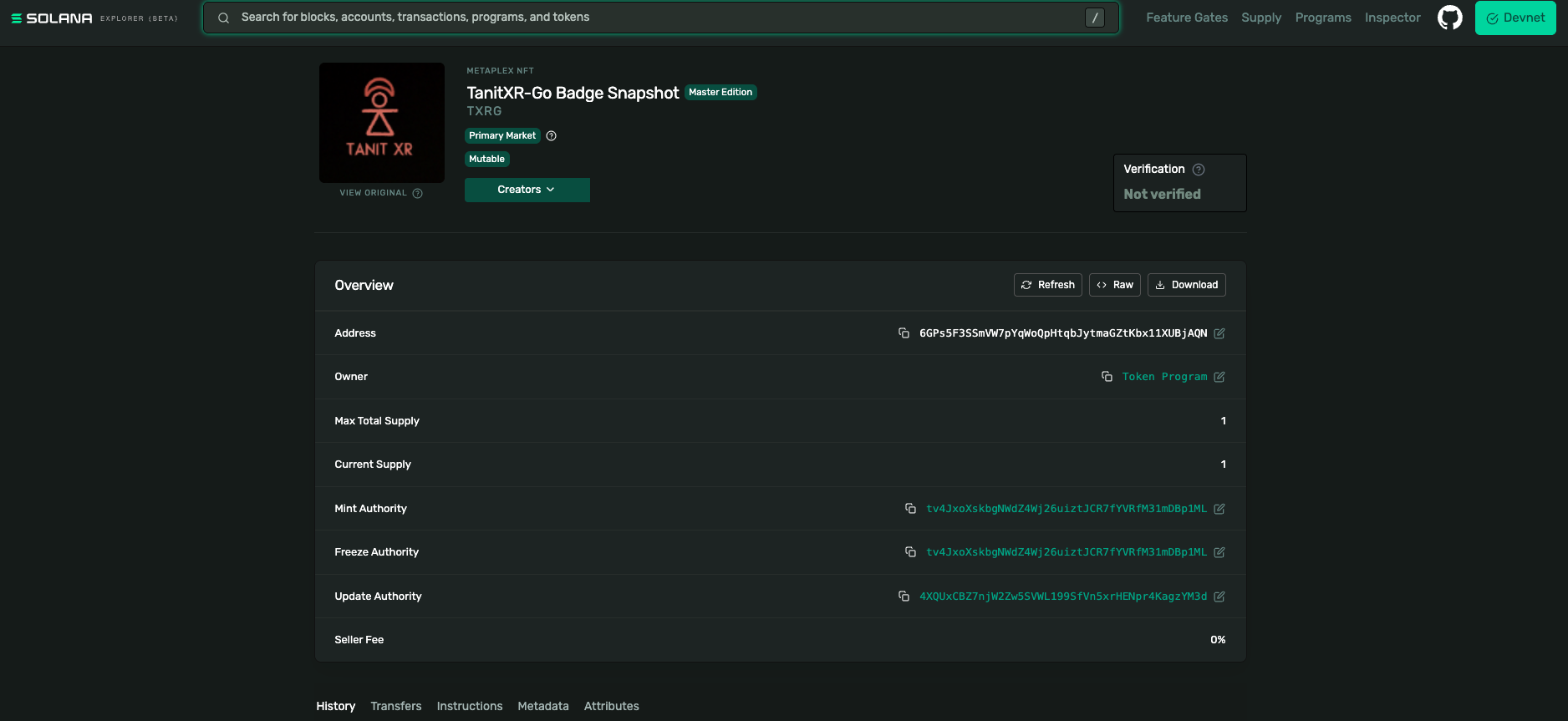Click the Master Edition badge

(x=720, y=93)
